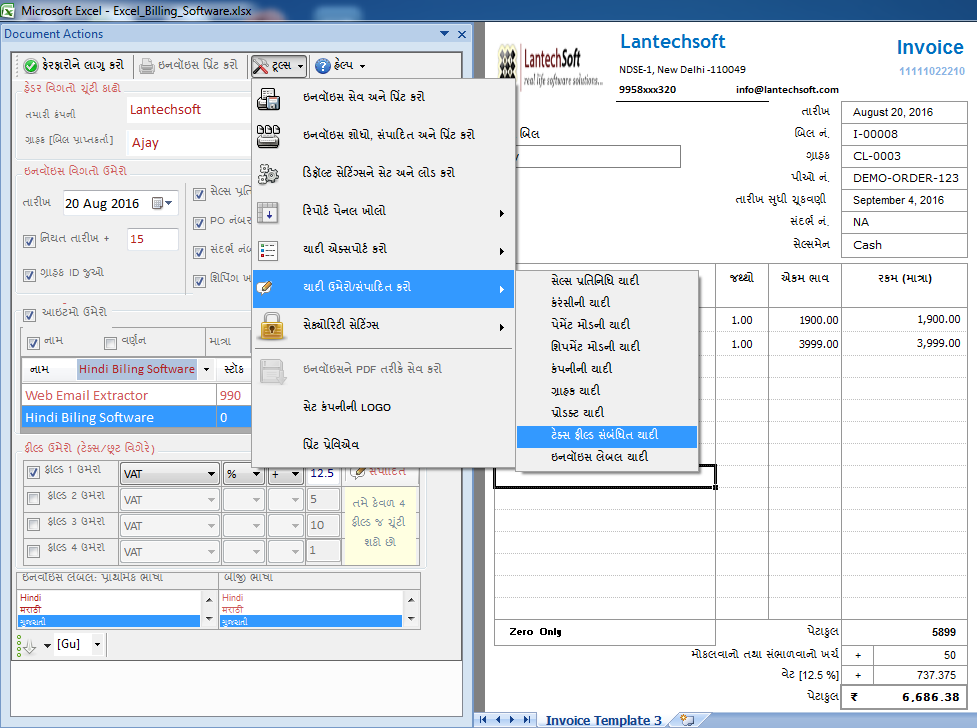
Task: Open the date picker dropdown arrow
Action: pyautogui.click(x=169, y=203)
